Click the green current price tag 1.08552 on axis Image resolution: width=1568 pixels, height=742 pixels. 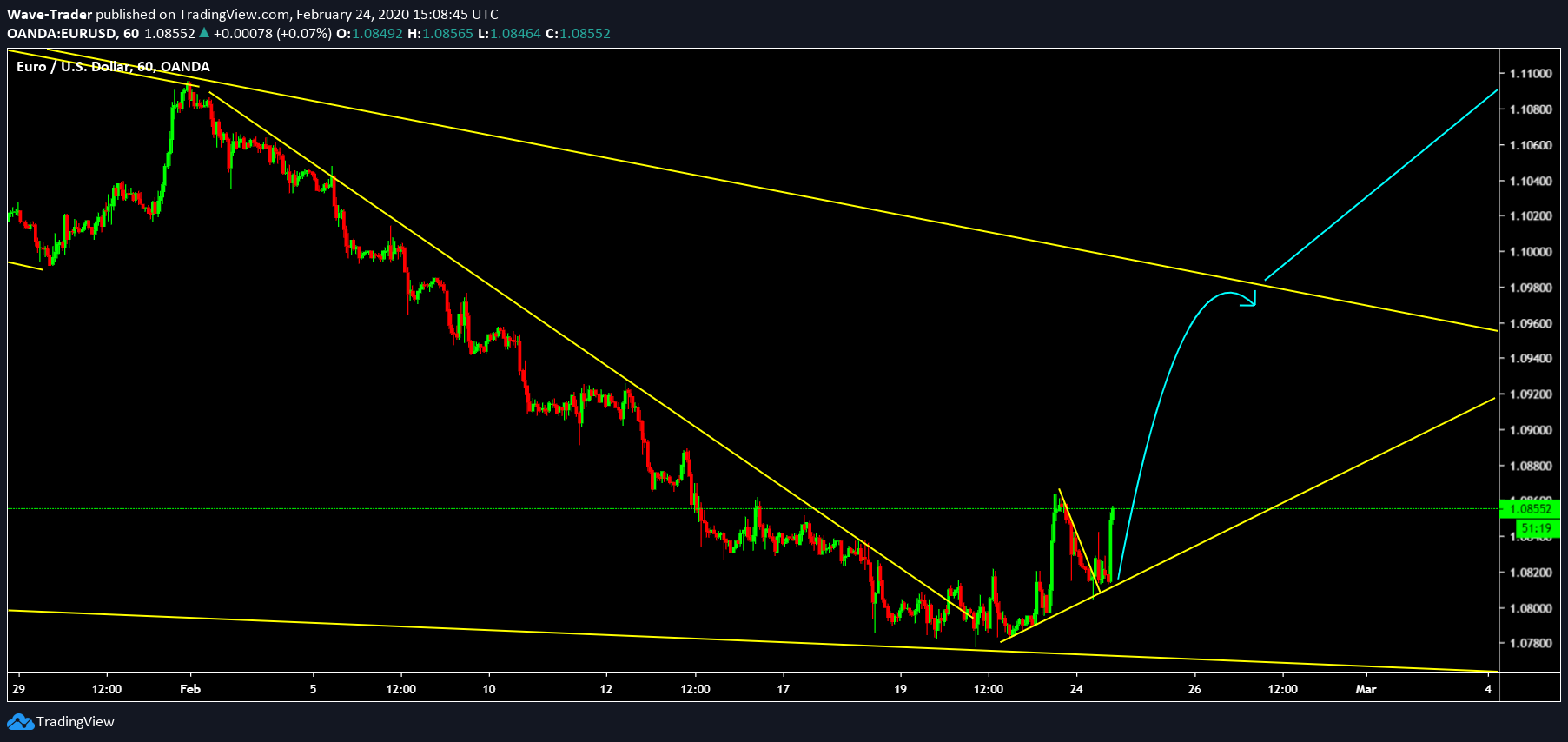(1530, 509)
